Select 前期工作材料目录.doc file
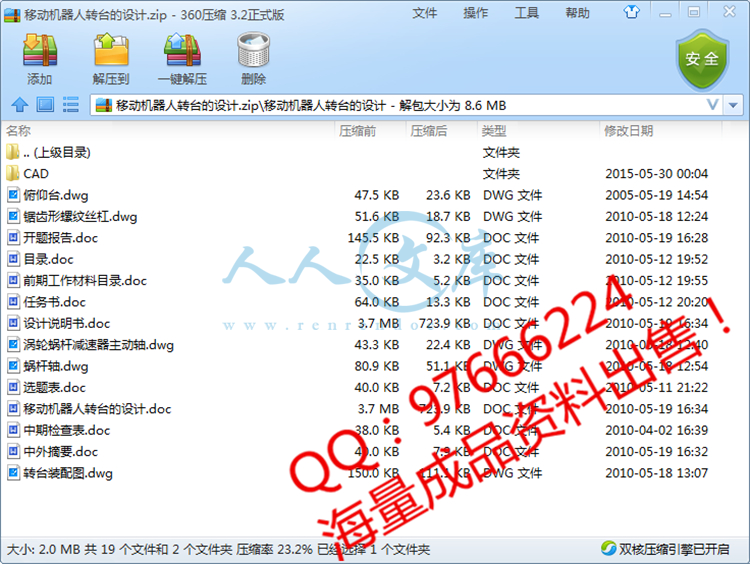 pyautogui.click(x=85, y=280)
